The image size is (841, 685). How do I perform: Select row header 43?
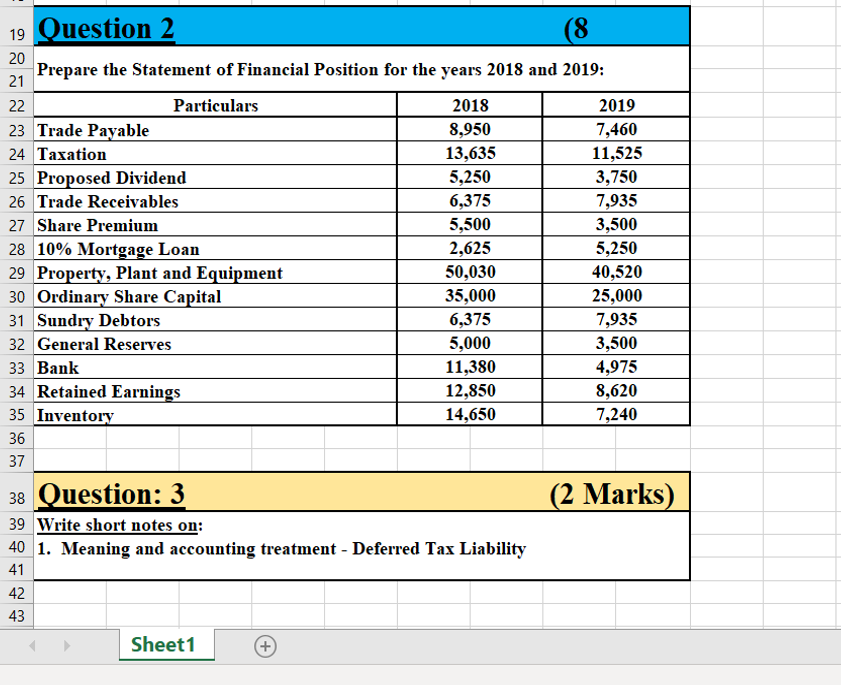pos(17,616)
